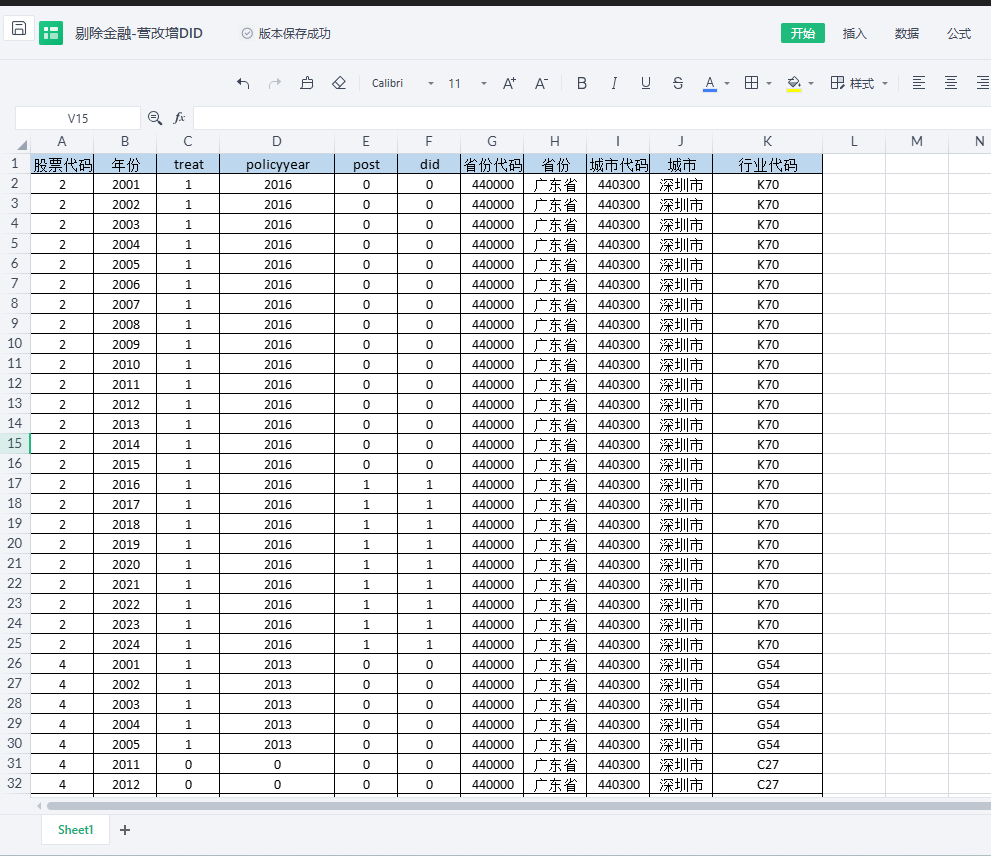991x856 pixels.
Task: Toggle strikethrough formatting
Action: click(678, 84)
